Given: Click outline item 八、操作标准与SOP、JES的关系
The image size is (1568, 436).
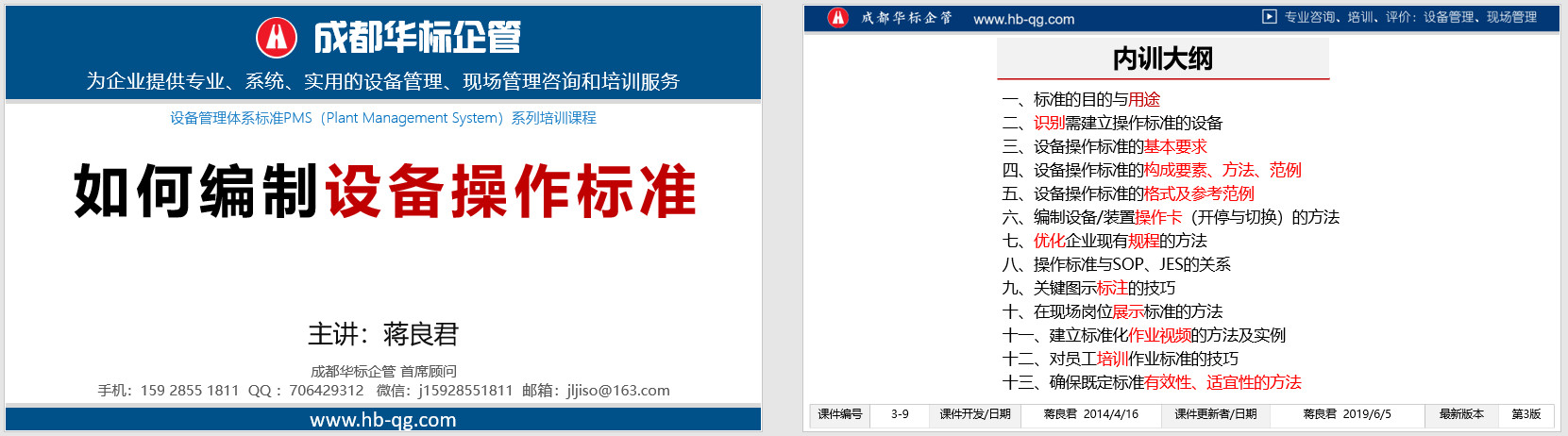Looking at the screenshot, I should coord(1116,264).
